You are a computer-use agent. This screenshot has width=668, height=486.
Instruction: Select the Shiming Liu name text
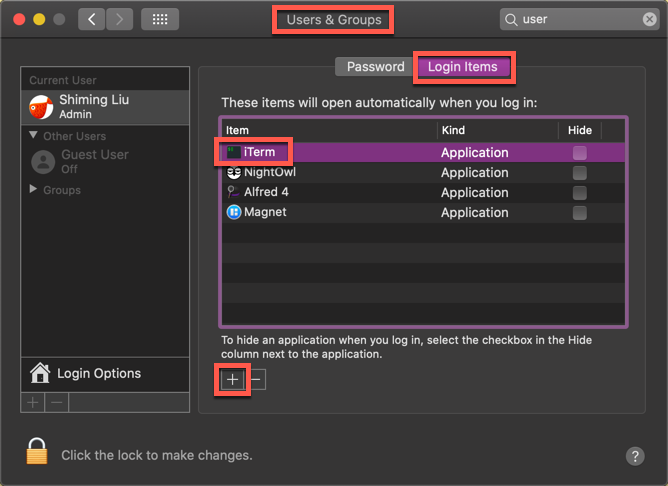click(94, 100)
